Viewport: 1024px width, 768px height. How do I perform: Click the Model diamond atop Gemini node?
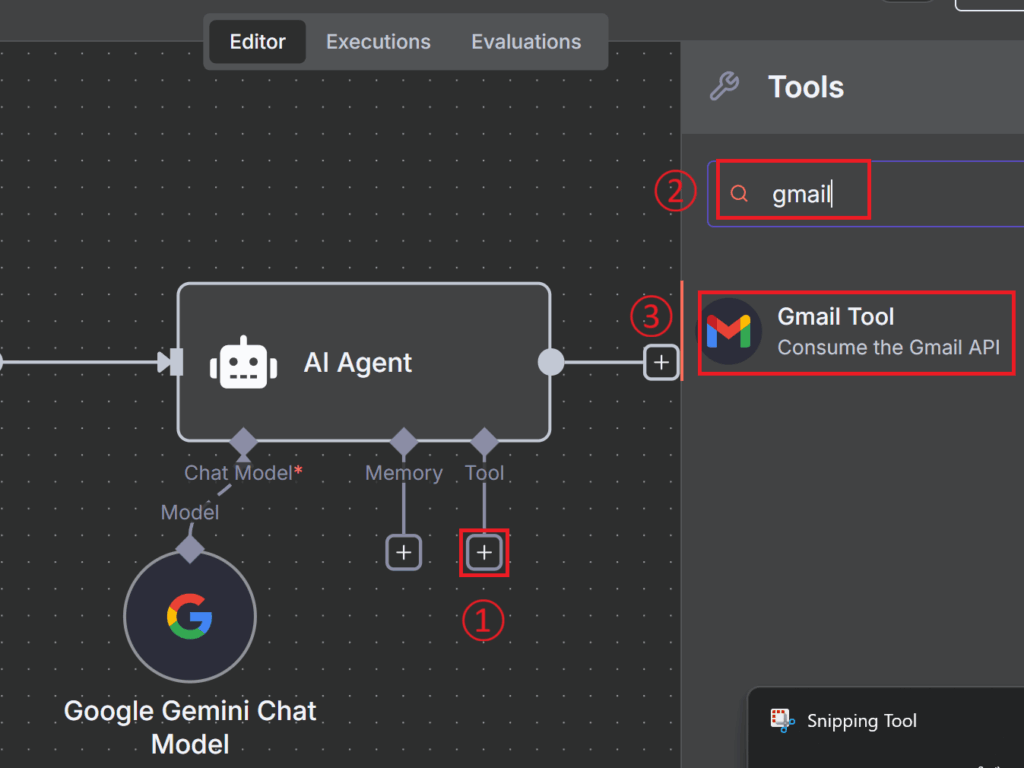click(190, 548)
